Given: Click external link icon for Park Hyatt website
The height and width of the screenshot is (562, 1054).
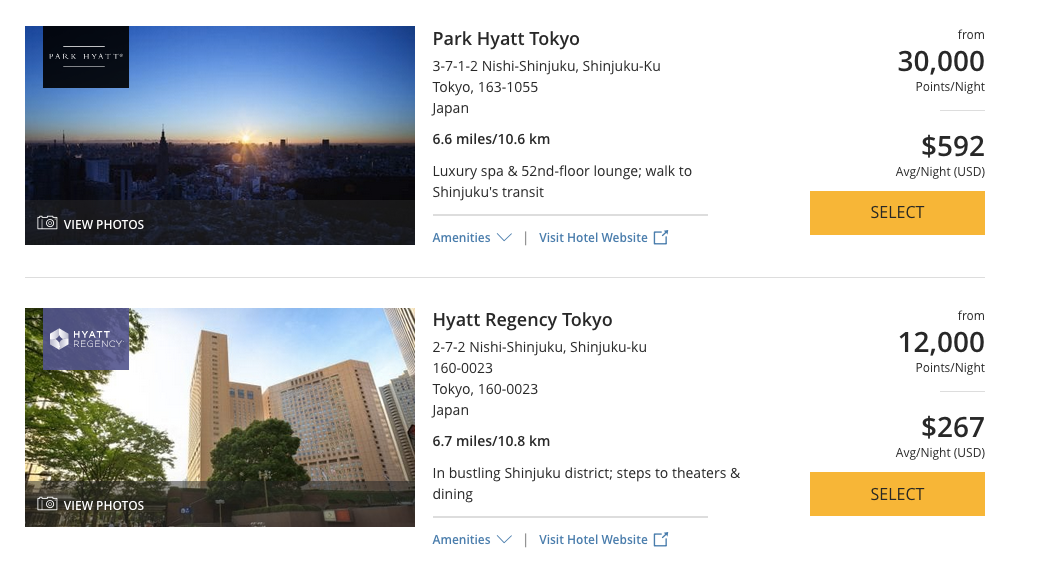Looking at the screenshot, I should [x=660, y=238].
